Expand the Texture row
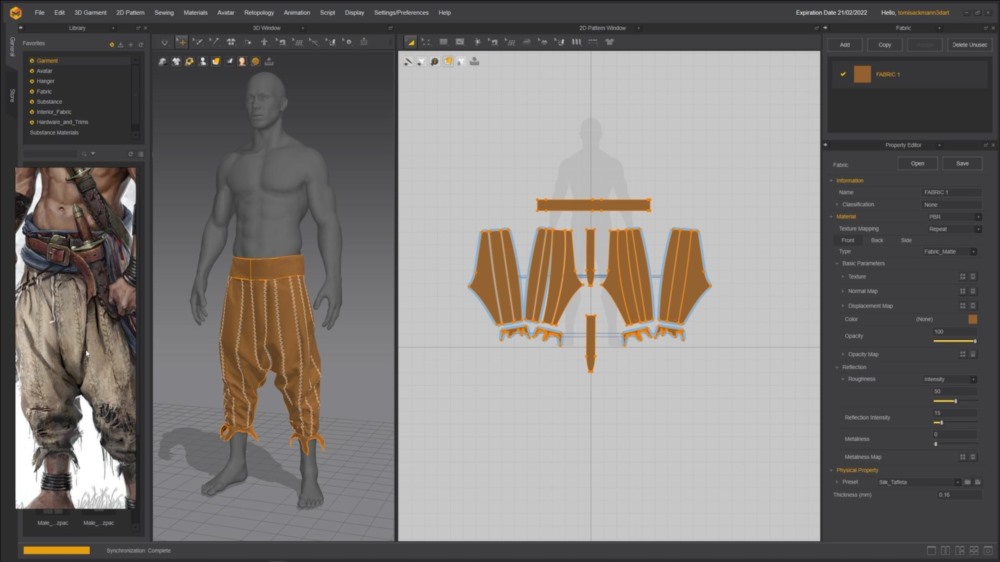 tap(842, 277)
